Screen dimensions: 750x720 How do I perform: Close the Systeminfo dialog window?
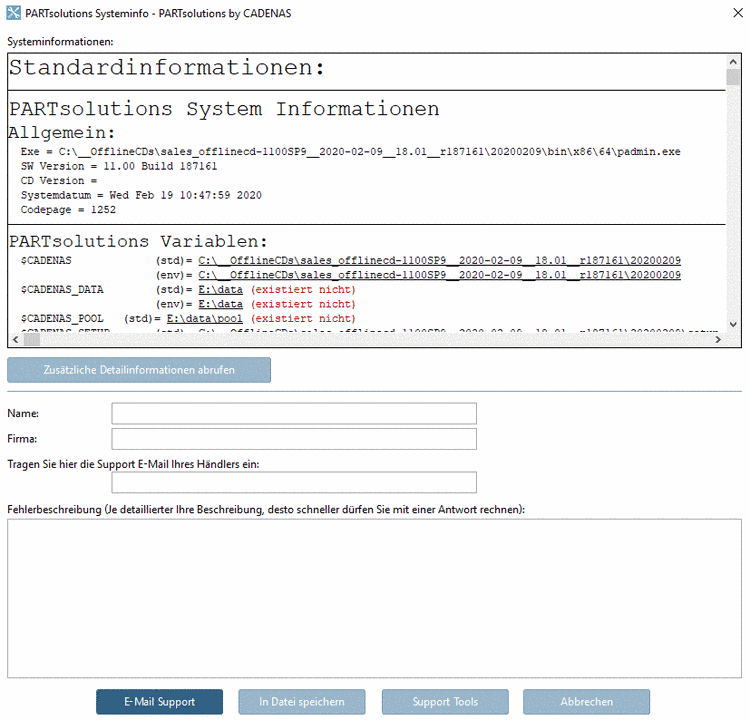click(738, 13)
